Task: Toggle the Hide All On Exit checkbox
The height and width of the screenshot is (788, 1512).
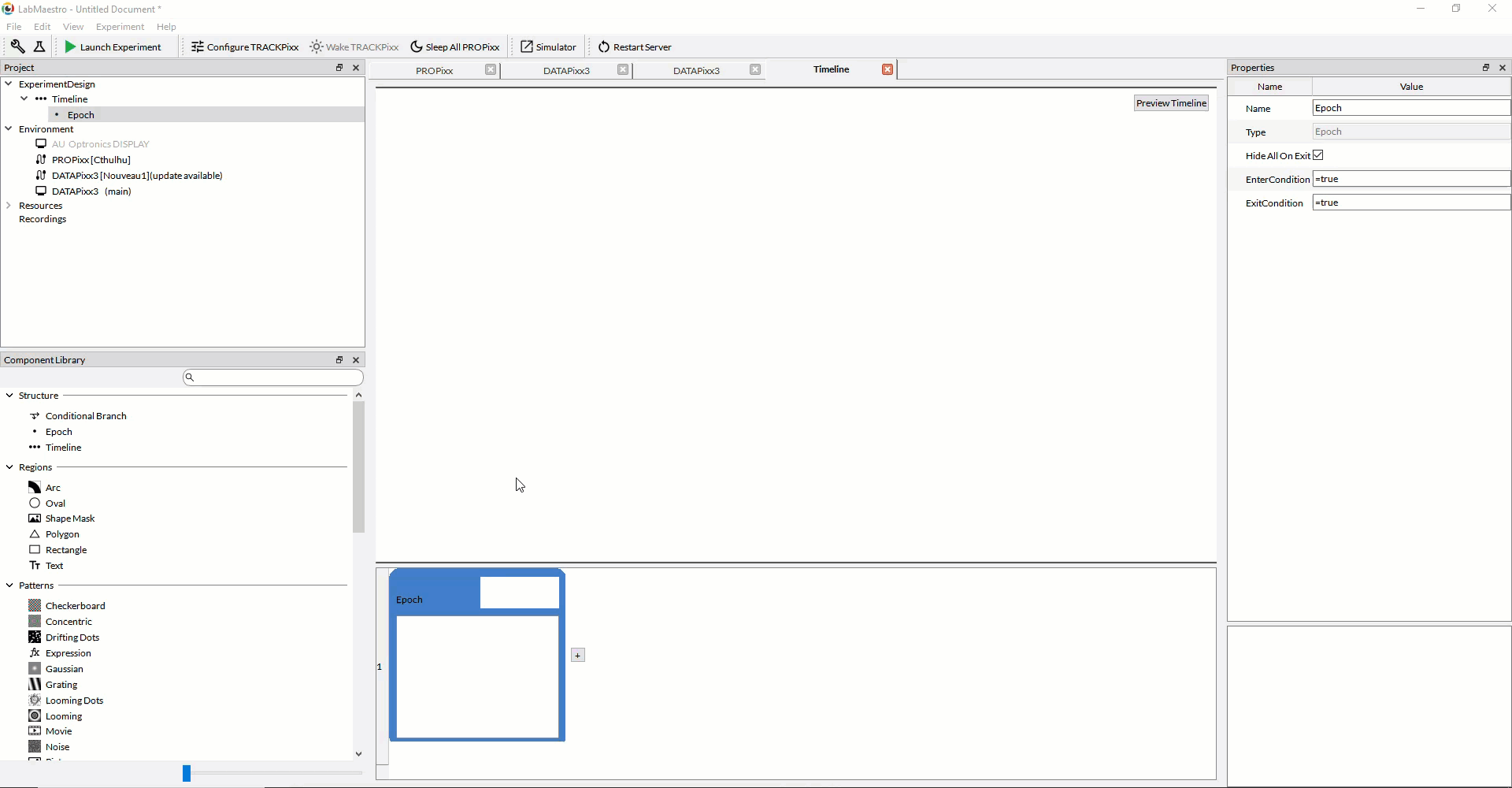Action: click(x=1318, y=155)
